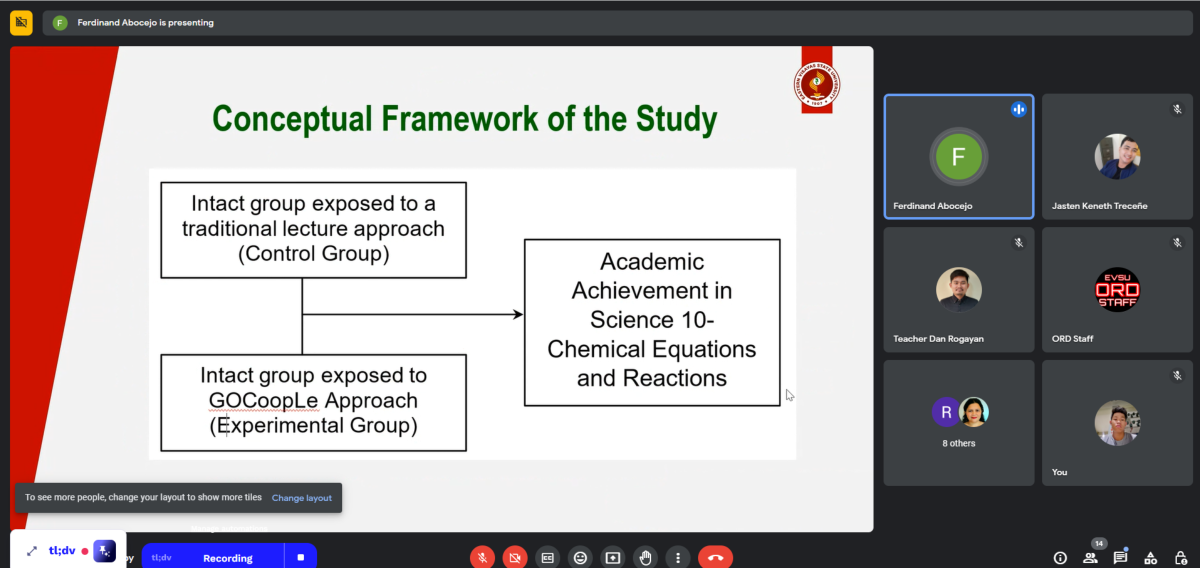Toggle closed captions on
This screenshot has height=568, width=1200.
(x=547, y=557)
